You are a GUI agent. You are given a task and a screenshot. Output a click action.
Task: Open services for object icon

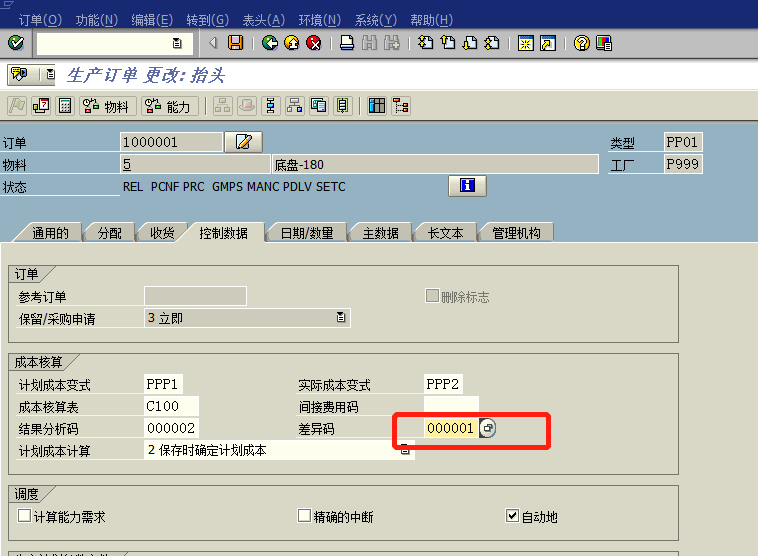click(20, 74)
